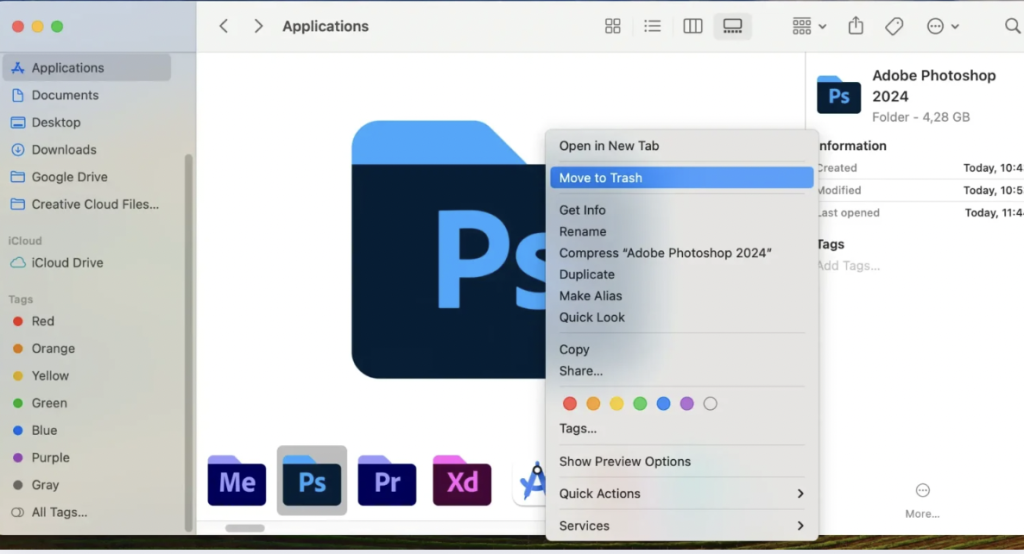1024x554 pixels.
Task: Open Downloads in the sidebar
Action: (64, 150)
